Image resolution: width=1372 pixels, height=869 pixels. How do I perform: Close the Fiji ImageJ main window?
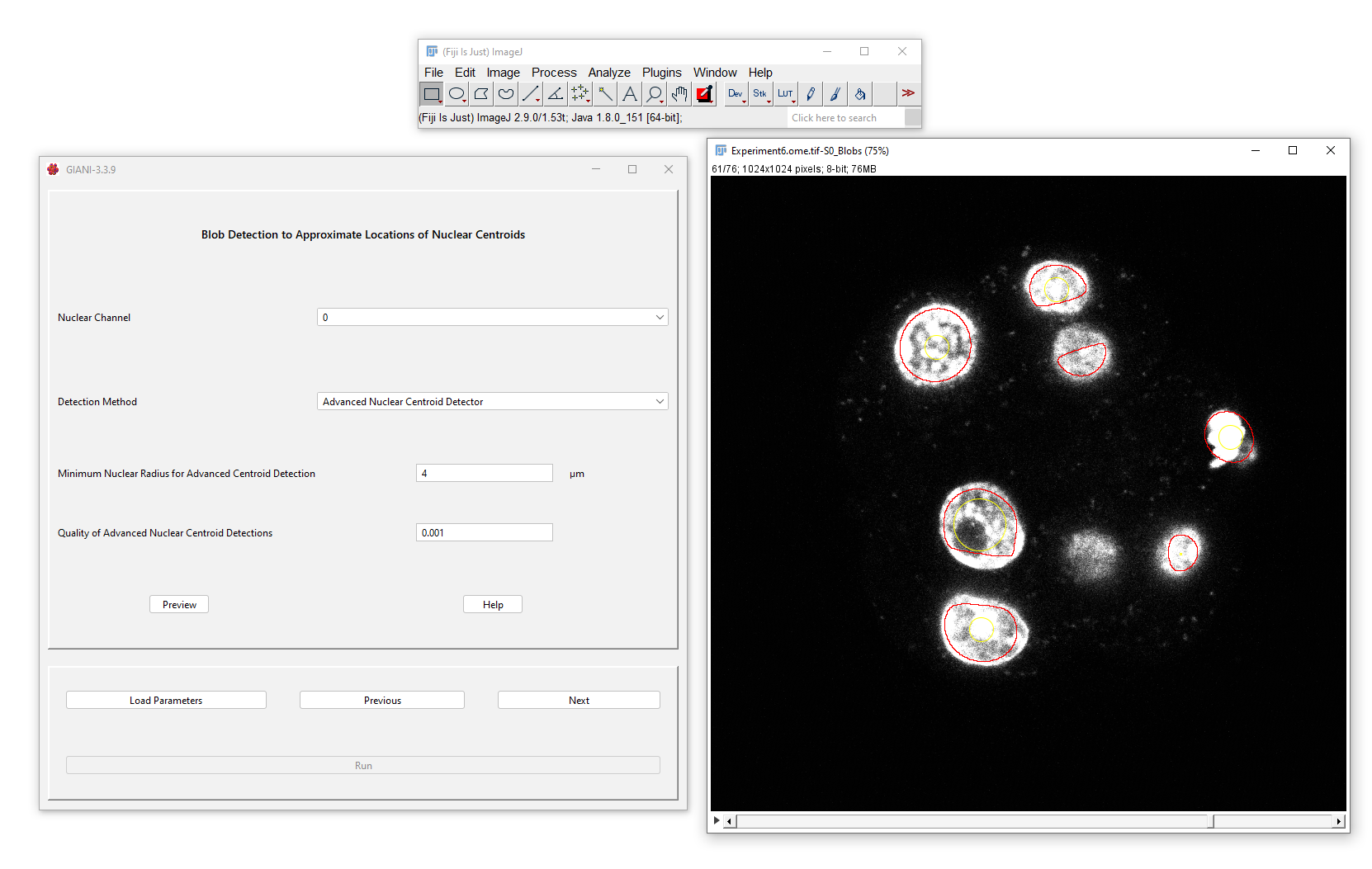(902, 51)
